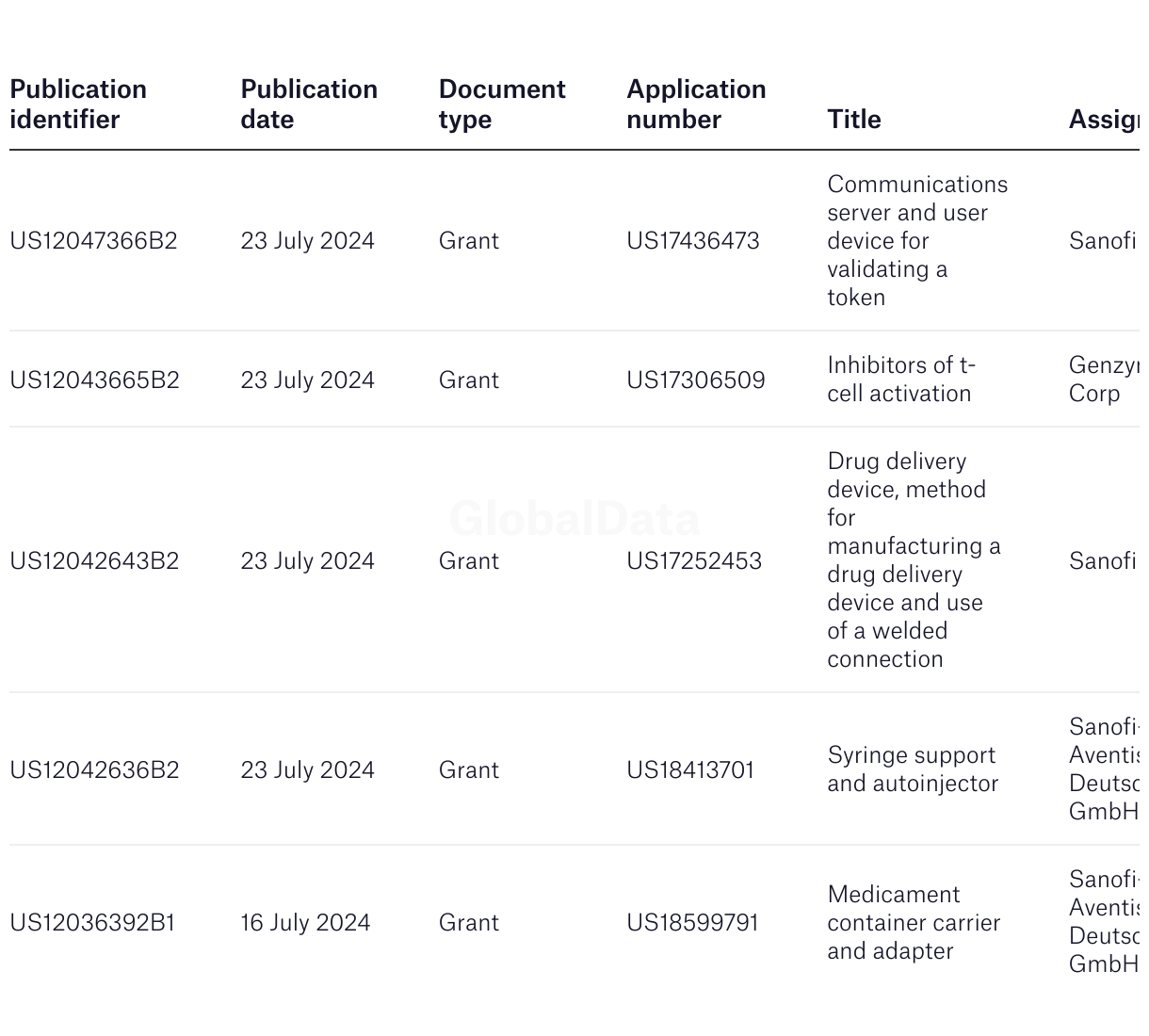Click the publication date in row US12042636B2
The width and height of the screenshot is (1149, 1036).
coord(307,770)
